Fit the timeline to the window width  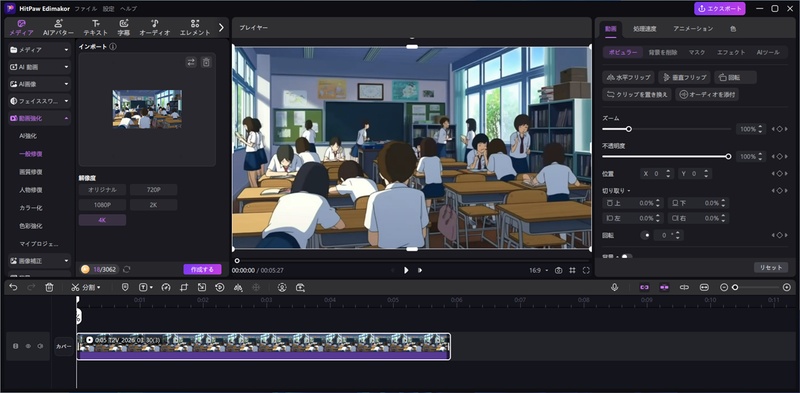point(705,287)
